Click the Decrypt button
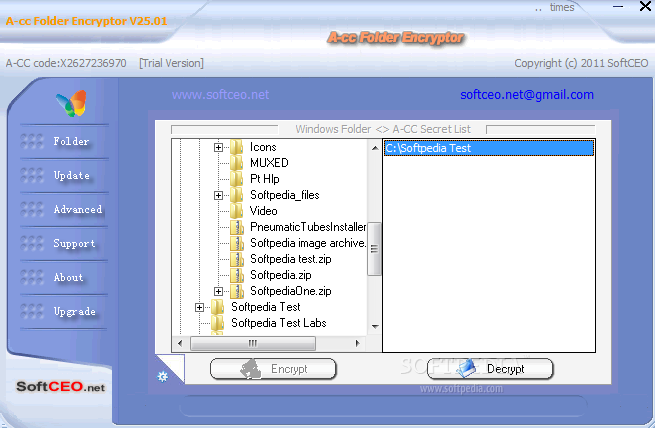 coord(490,369)
